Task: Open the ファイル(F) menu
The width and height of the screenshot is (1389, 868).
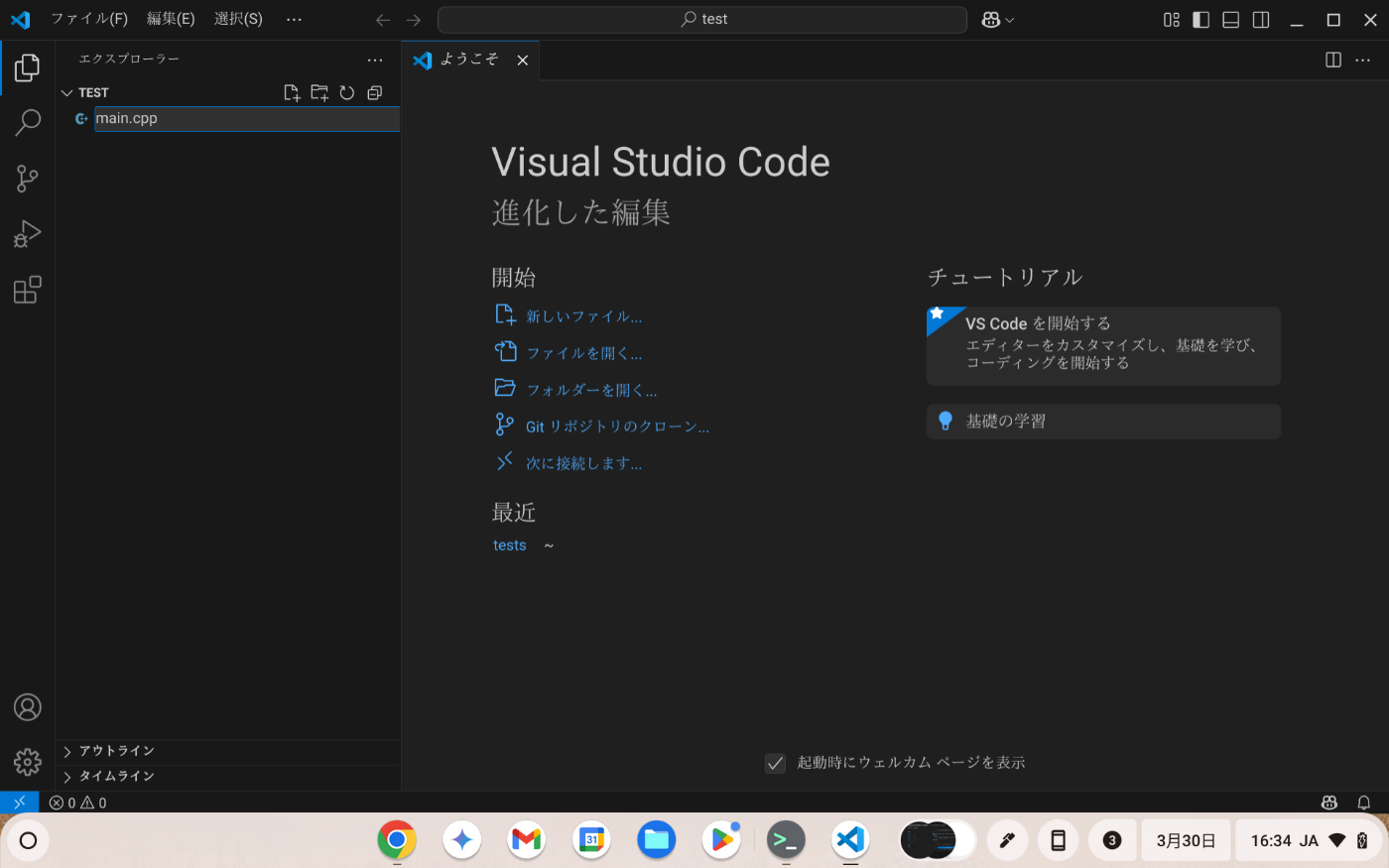Action: (89, 19)
